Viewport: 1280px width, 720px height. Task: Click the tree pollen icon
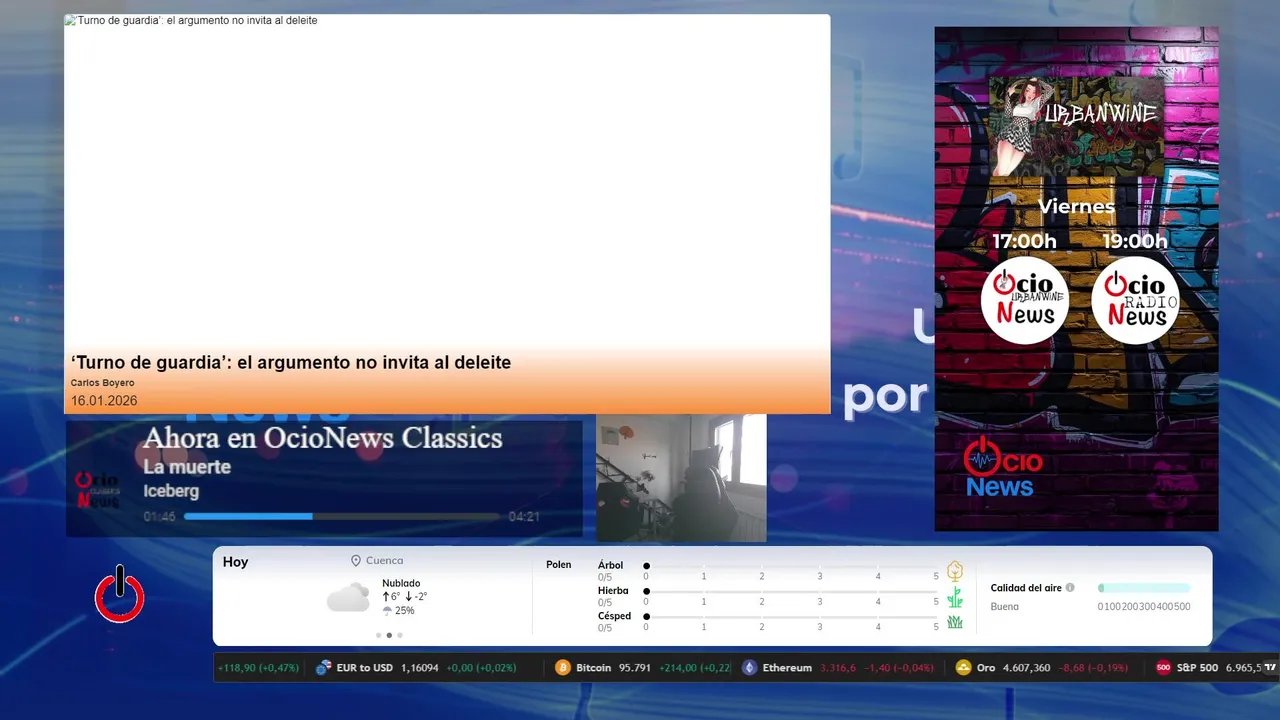pyautogui.click(x=955, y=571)
